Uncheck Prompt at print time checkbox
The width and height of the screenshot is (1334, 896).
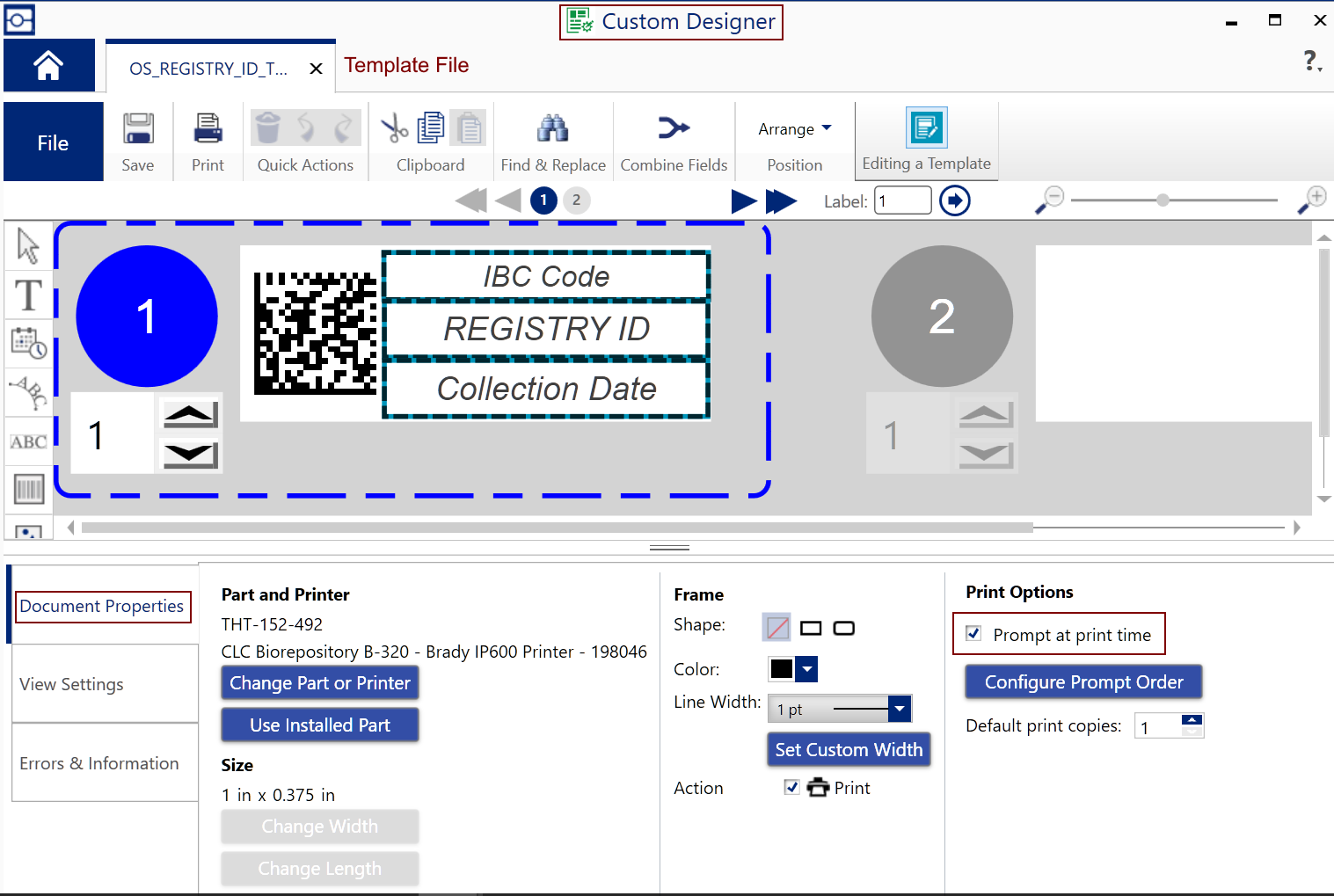pyautogui.click(x=973, y=634)
